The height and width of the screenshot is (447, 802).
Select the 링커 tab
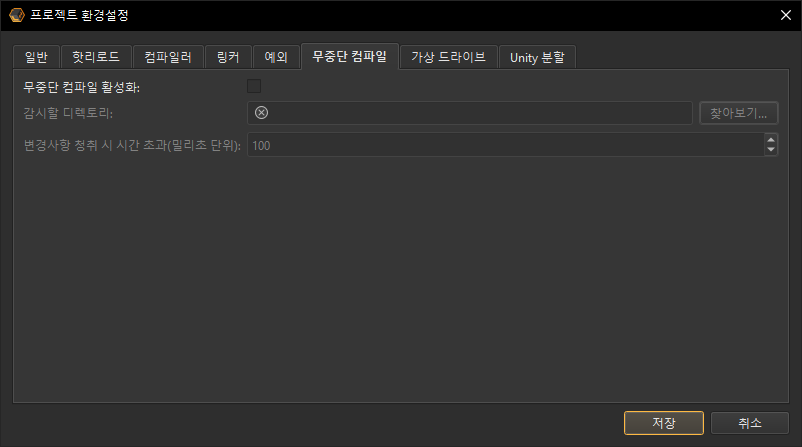(x=228, y=58)
